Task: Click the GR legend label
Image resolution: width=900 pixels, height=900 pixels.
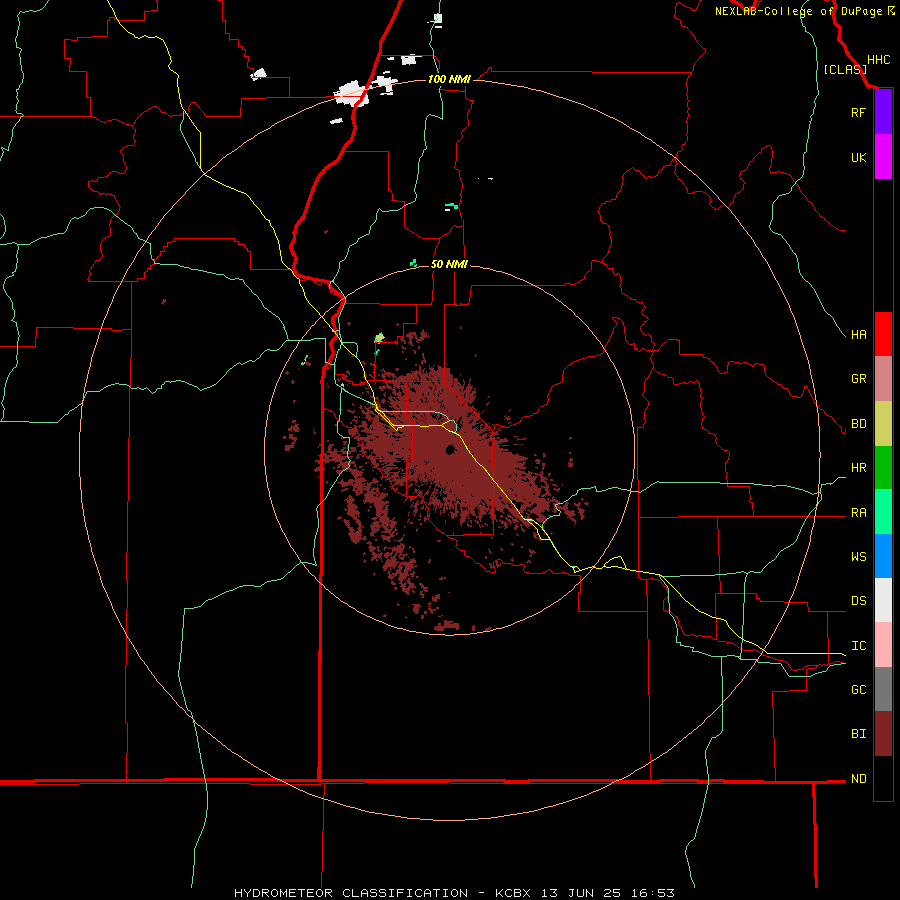Action: pos(858,379)
